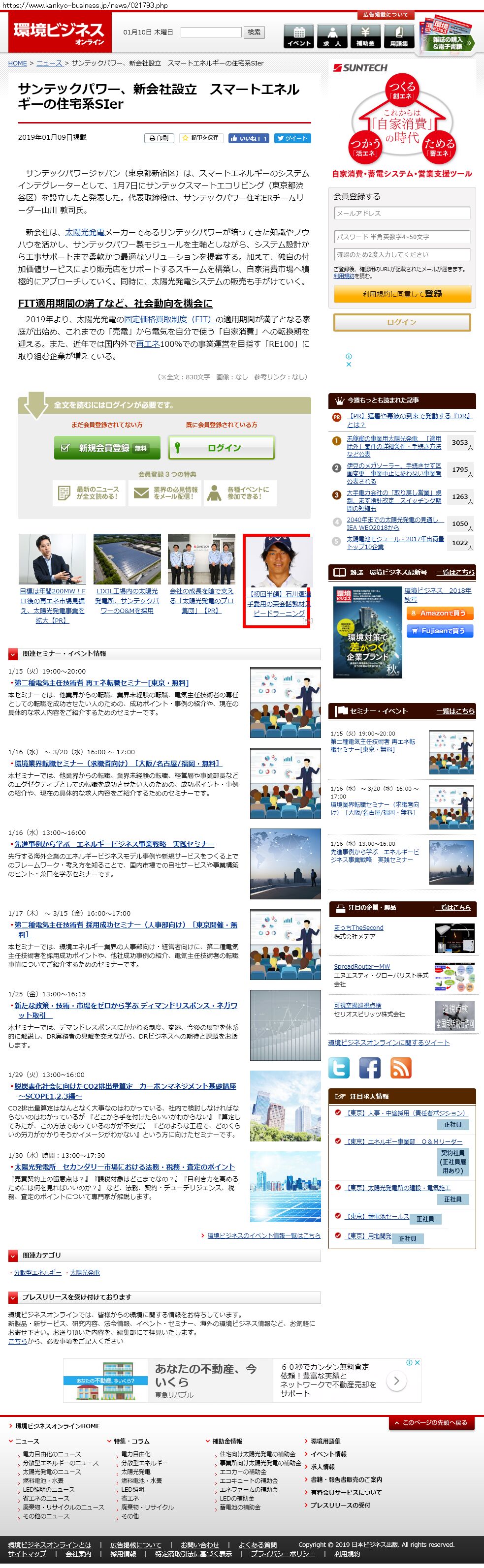Open 一覧はこちら in セミナー・イベント header
Viewport: 484px width, 1568px height.
click(x=455, y=711)
